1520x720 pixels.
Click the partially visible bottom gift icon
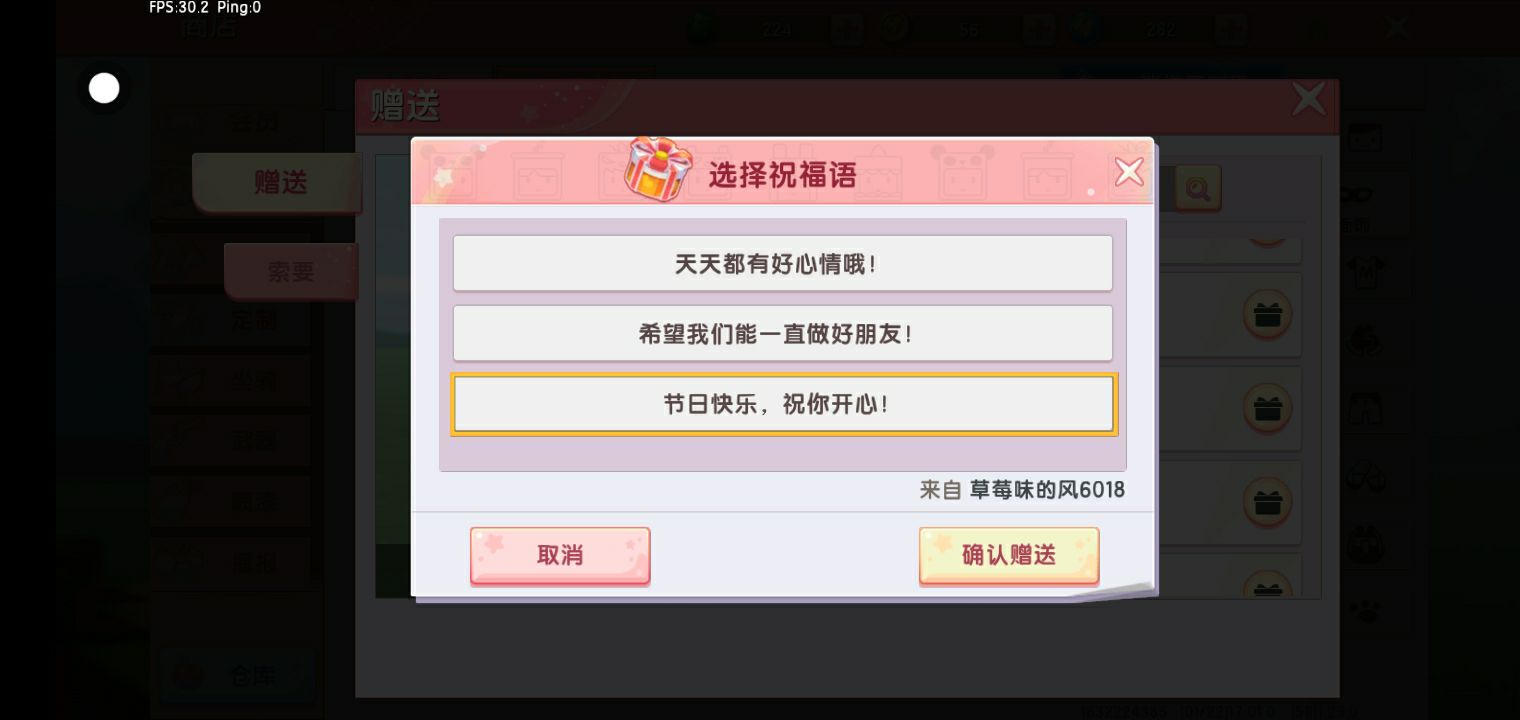[1267, 586]
